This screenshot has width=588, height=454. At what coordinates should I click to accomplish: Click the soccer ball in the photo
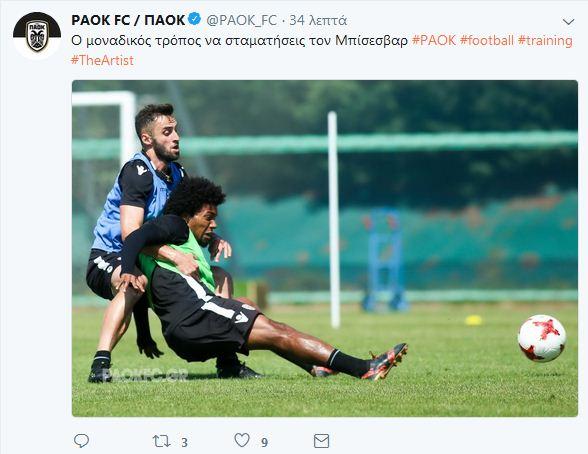[x=542, y=338]
